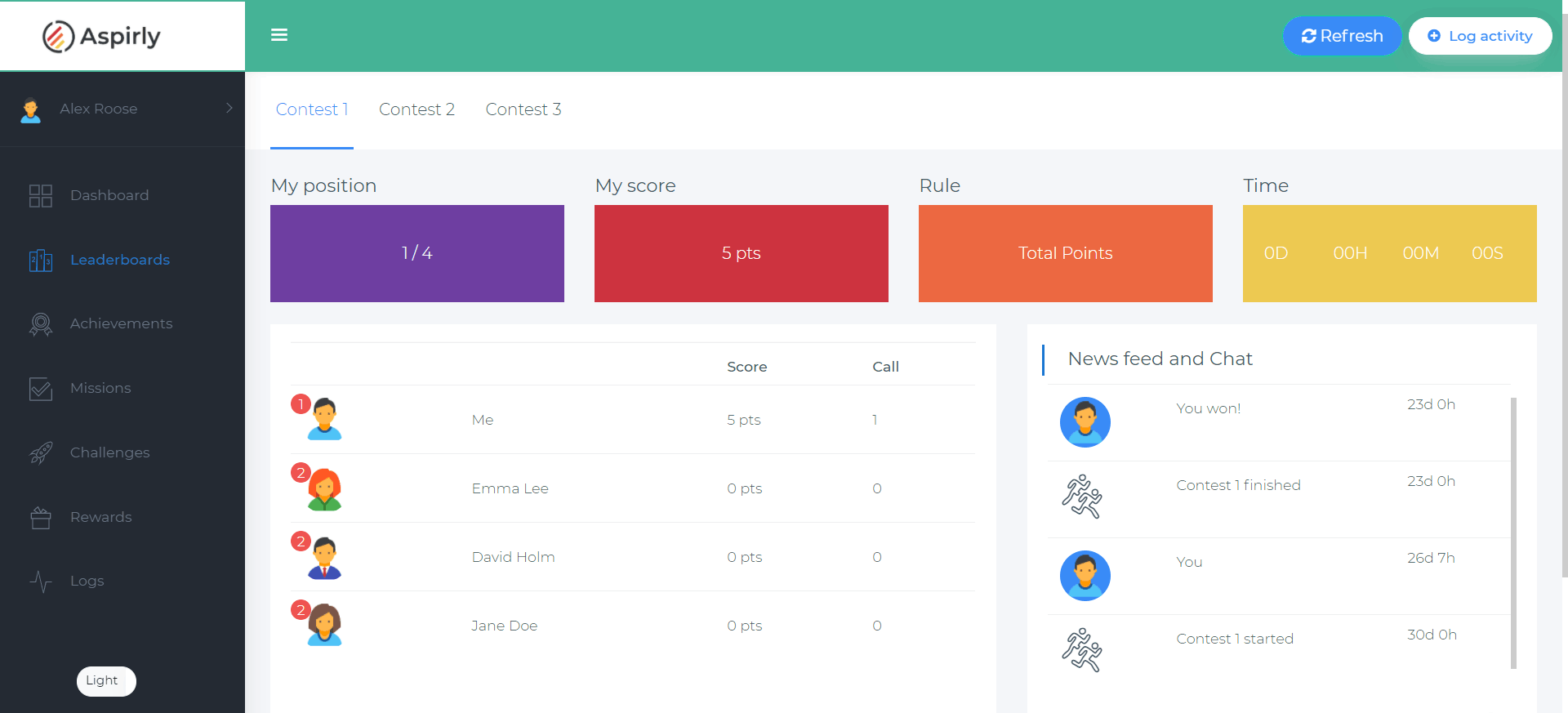
Task: Switch to the Contest 2 tab
Action: (x=416, y=109)
